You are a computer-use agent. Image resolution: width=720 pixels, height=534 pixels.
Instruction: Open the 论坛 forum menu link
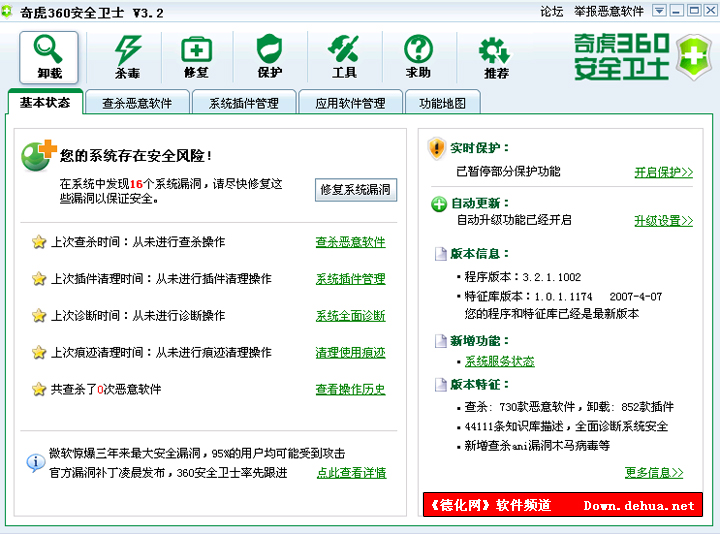(551, 11)
